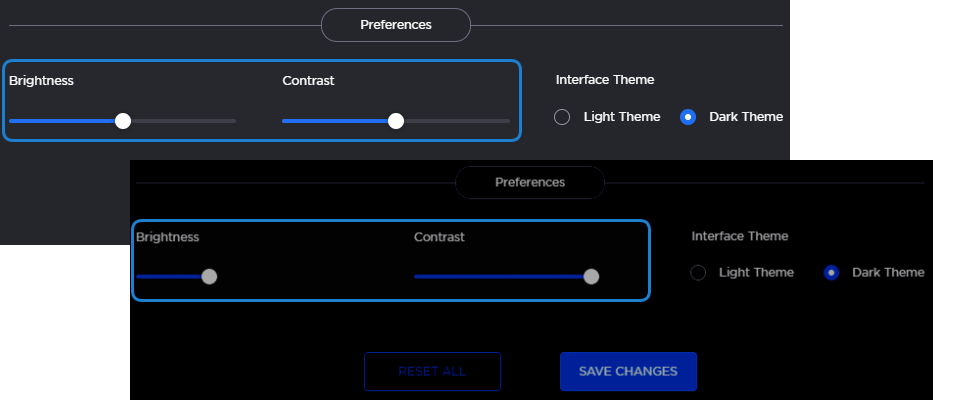
Task: Select Light Theme radio in the upper panel
Action: [x=562, y=117]
